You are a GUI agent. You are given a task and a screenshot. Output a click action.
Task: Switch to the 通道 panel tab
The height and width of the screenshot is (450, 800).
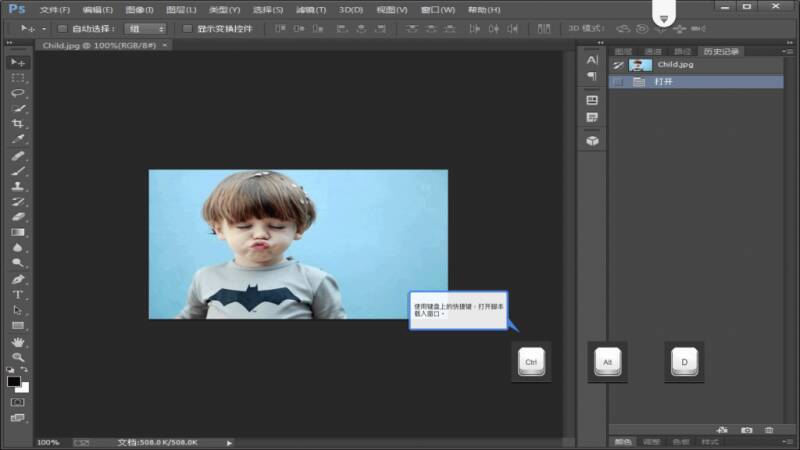[x=653, y=52]
